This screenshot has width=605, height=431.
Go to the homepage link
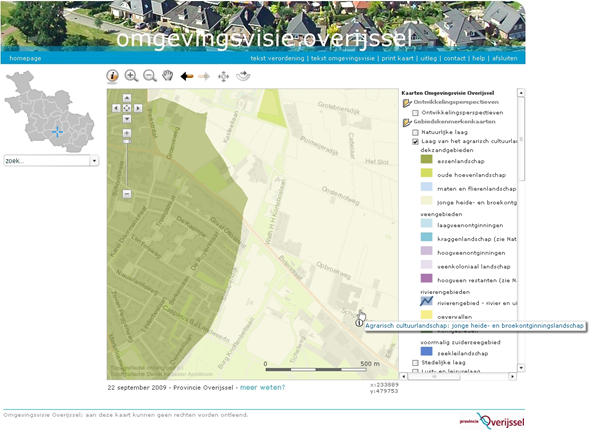point(25,58)
